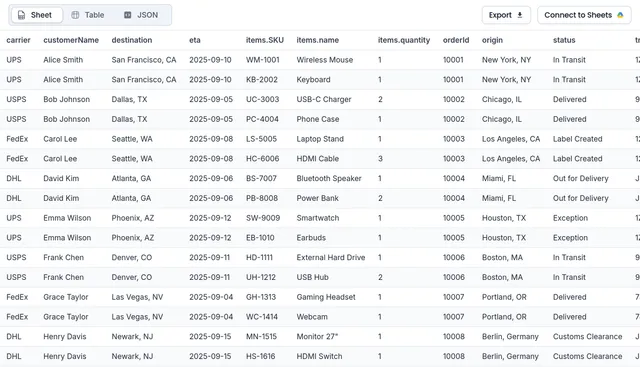
Task: Click Portland, OR origin in WC-1414 row
Action: (504, 317)
